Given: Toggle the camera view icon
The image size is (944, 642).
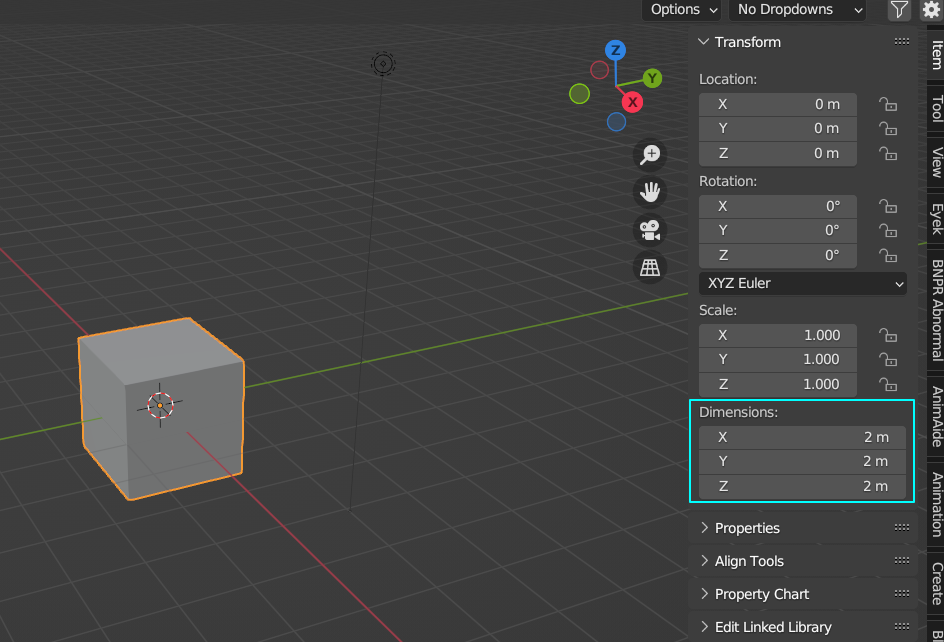Looking at the screenshot, I should (x=650, y=230).
